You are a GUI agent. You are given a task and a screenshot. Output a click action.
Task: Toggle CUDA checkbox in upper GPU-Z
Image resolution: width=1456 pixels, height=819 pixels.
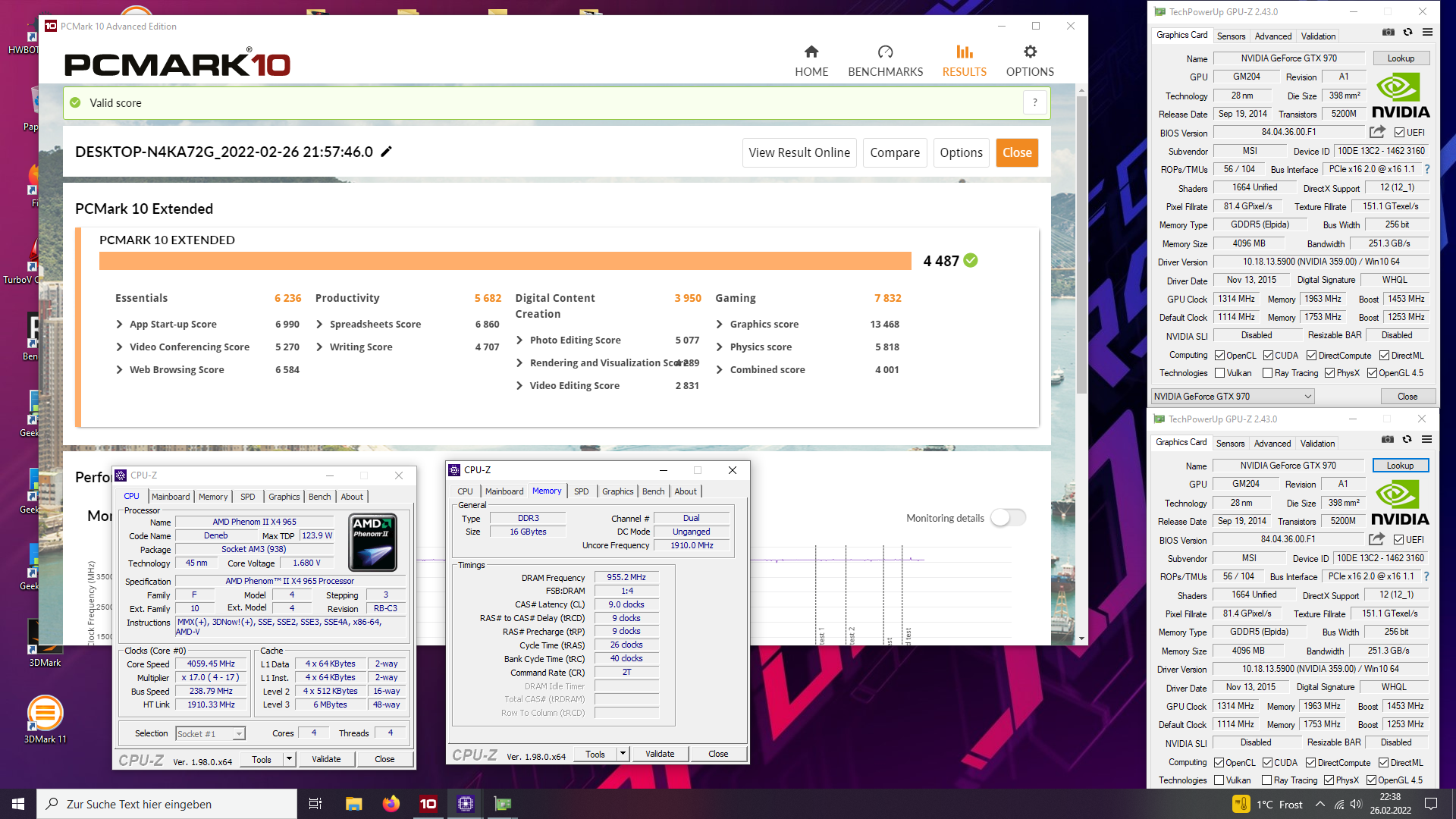coord(1268,356)
